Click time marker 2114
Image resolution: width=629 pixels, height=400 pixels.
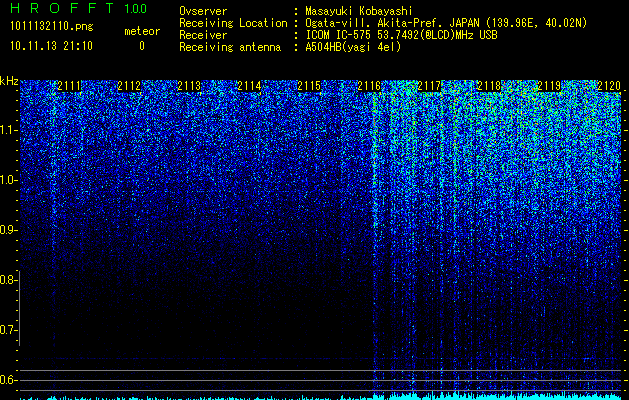coord(249,86)
